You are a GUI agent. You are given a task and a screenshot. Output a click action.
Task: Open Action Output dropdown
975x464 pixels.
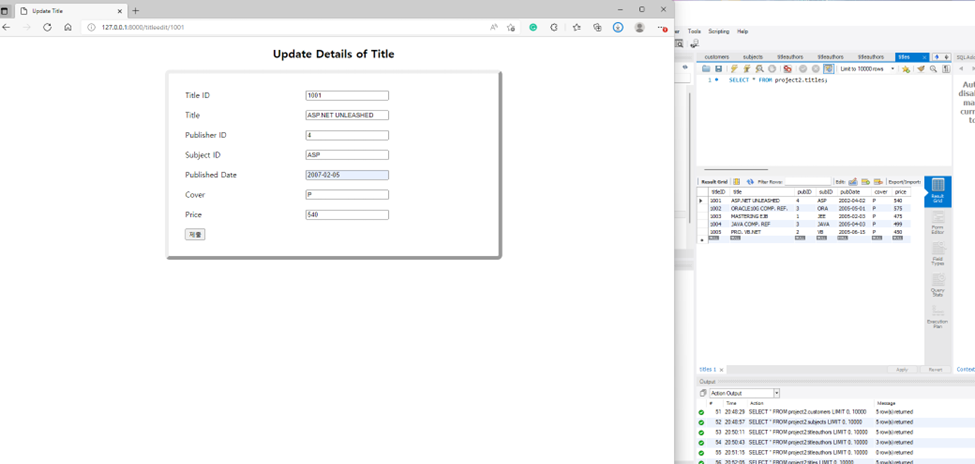[x=744, y=393]
